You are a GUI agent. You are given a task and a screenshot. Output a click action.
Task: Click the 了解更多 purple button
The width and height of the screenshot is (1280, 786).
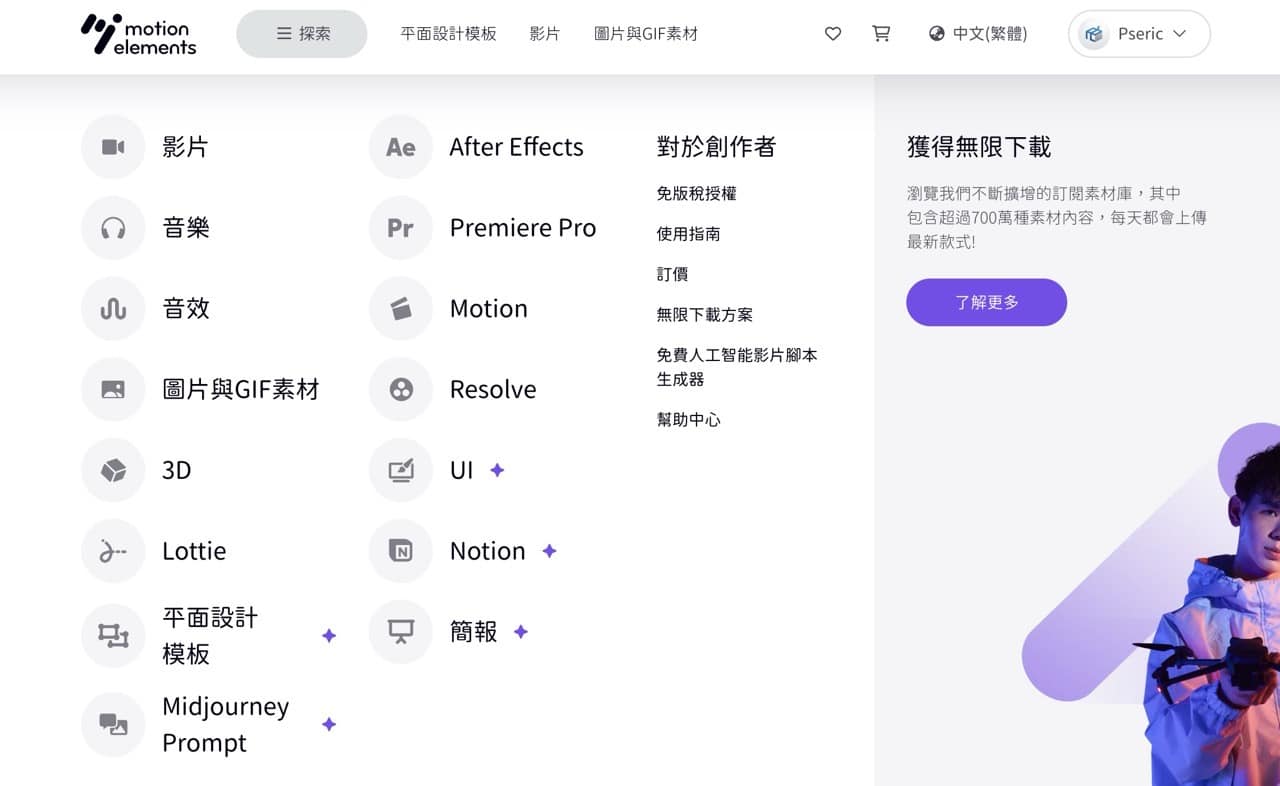pos(986,302)
